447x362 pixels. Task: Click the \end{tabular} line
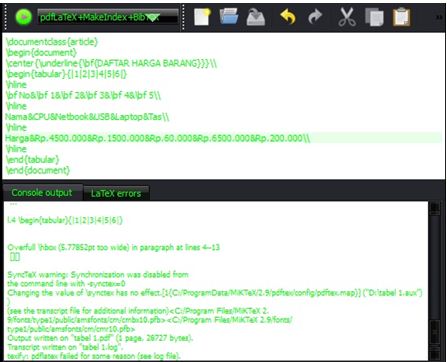[32, 159]
